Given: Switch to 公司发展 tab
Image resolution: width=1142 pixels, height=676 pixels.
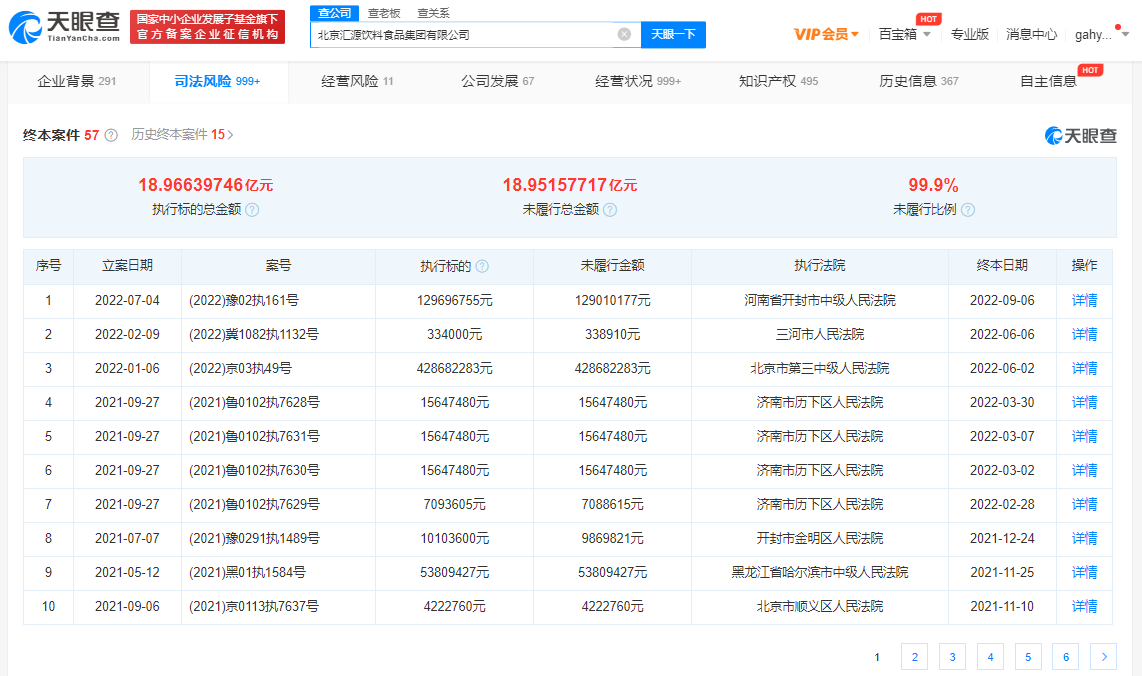Looking at the screenshot, I should tap(497, 81).
